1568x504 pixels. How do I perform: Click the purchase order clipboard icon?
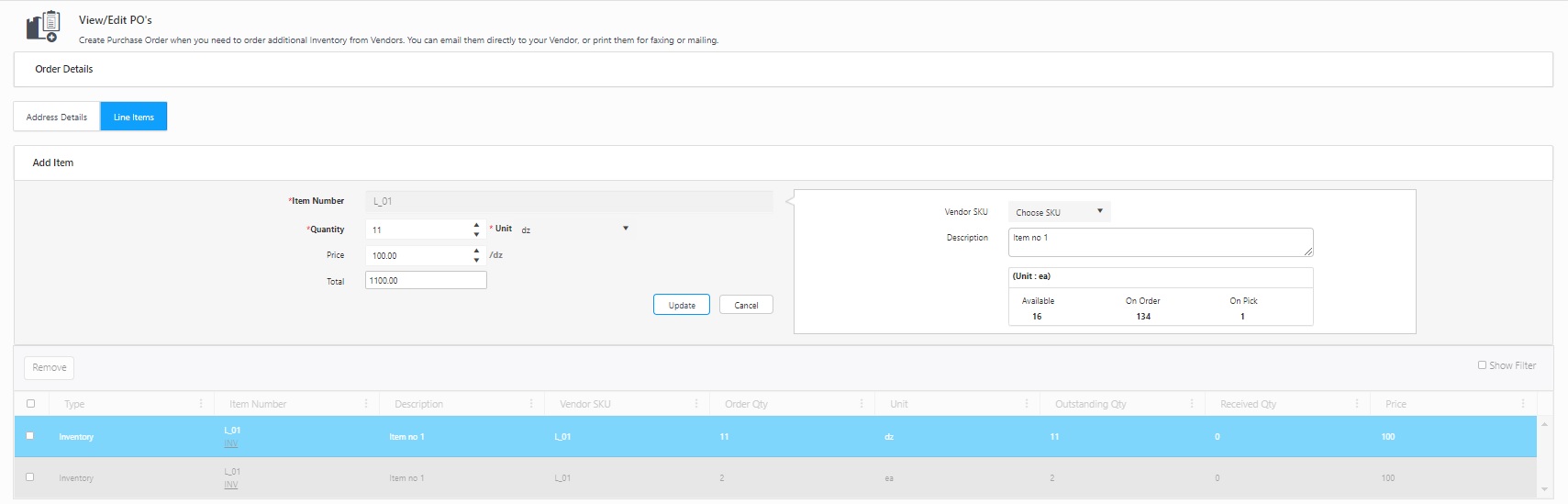point(43,27)
